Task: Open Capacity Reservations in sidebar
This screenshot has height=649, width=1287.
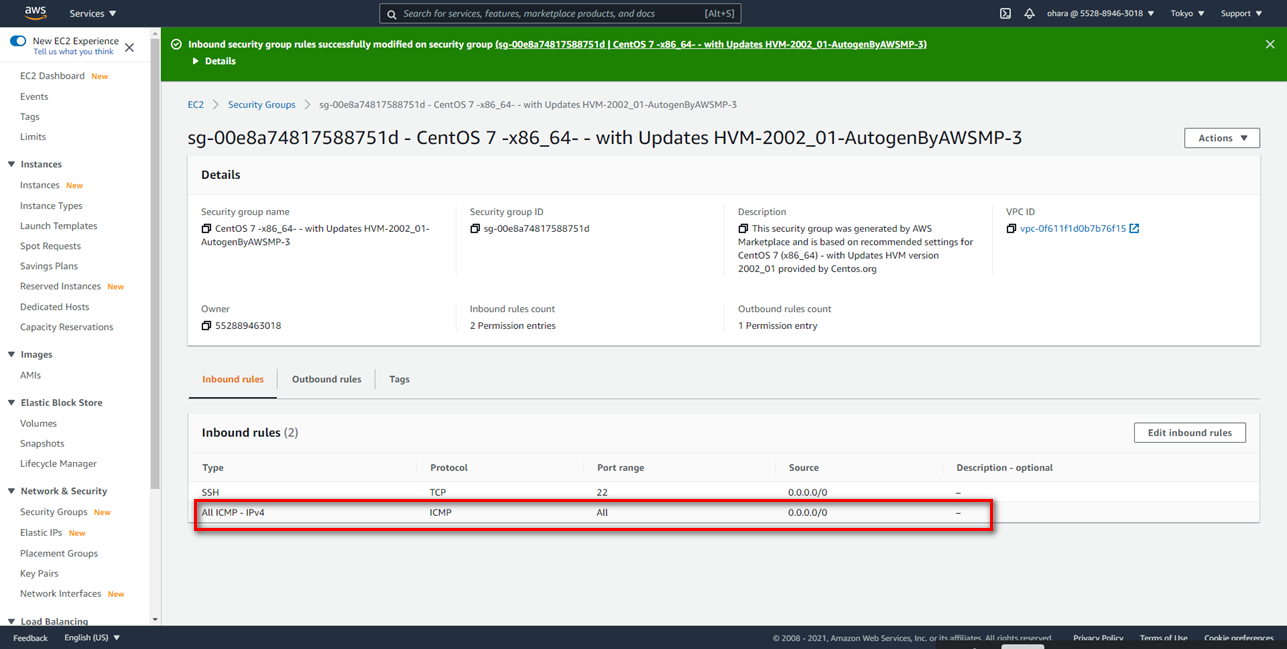Action: pyautogui.click(x=67, y=327)
